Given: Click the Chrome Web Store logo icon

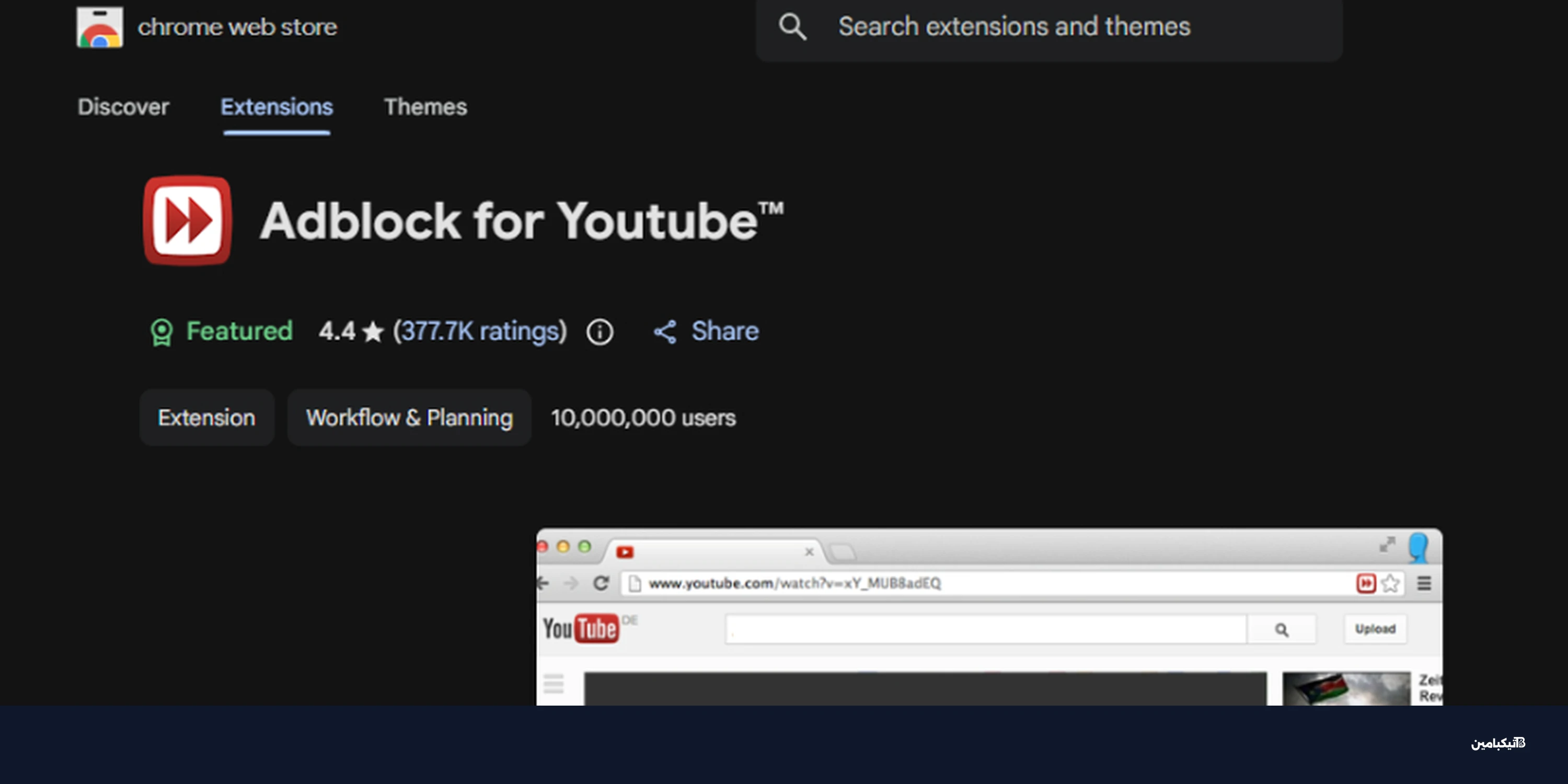Looking at the screenshot, I should 100,27.
